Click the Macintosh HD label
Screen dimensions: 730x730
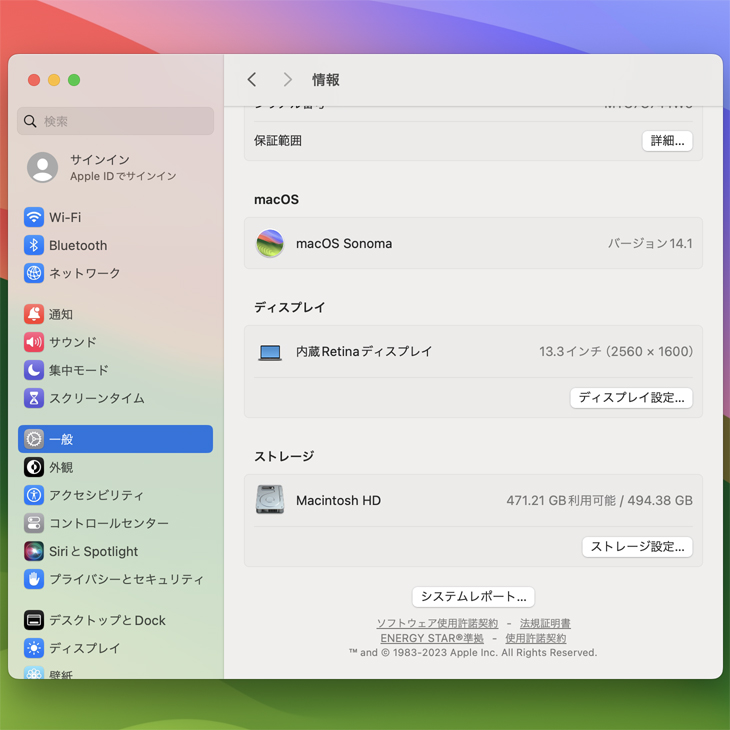click(x=338, y=500)
